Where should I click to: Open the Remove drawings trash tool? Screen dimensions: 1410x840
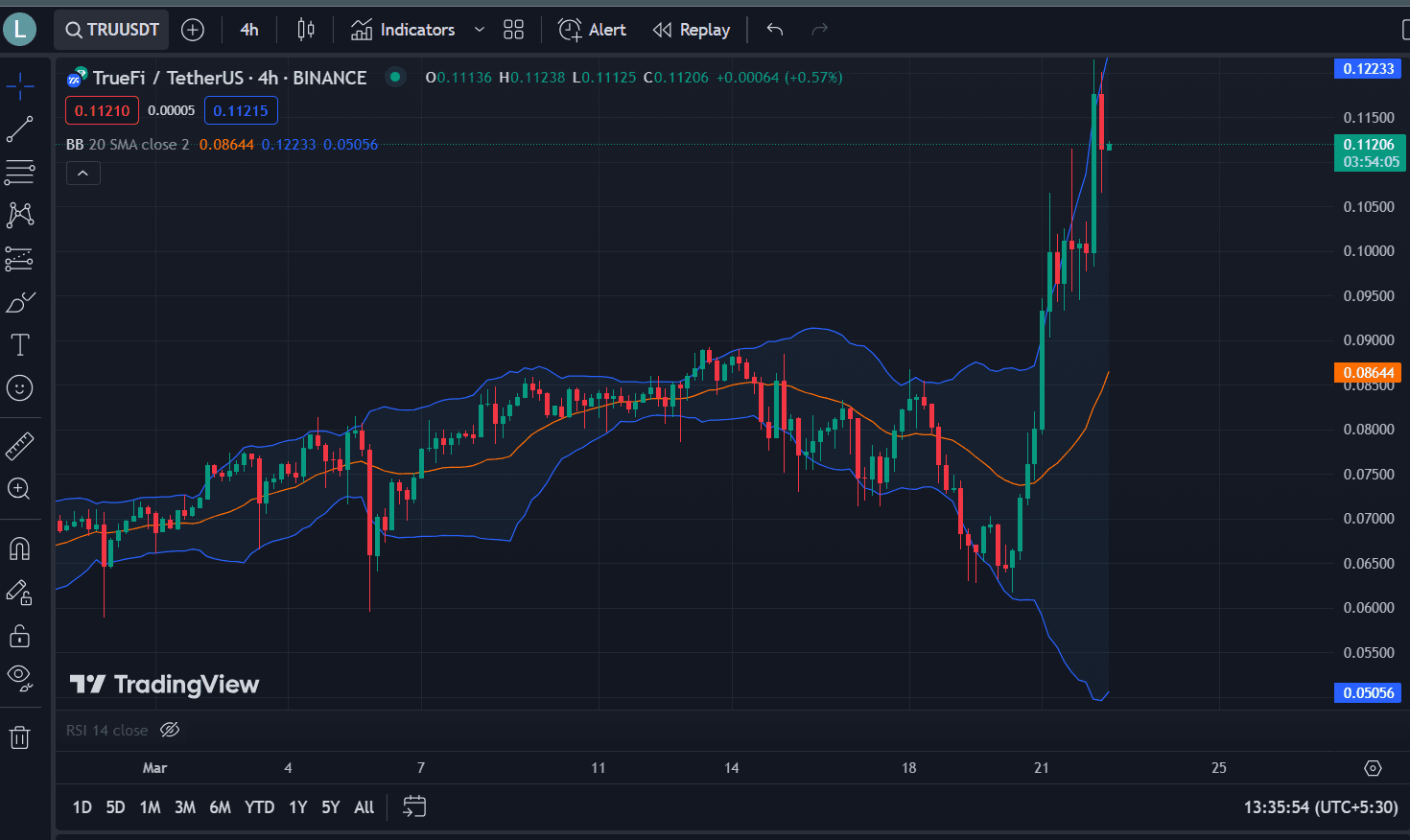point(20,736)
